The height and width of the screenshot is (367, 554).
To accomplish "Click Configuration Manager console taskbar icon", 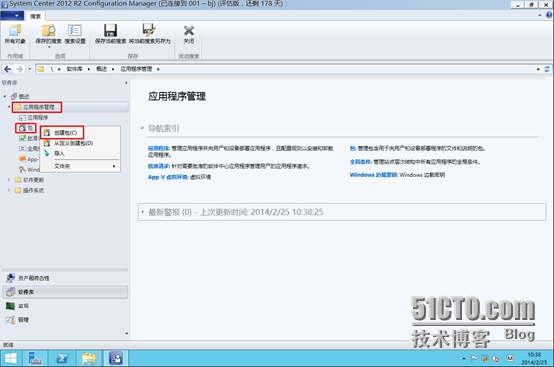I will (116, 358).
